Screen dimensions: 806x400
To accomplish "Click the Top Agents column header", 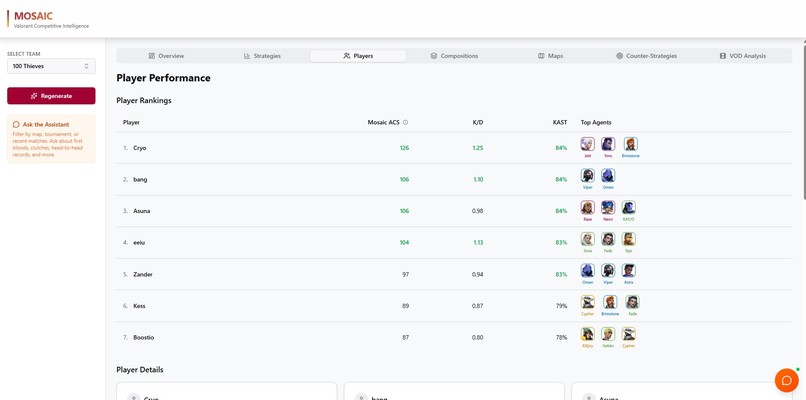I will (596, 122).
